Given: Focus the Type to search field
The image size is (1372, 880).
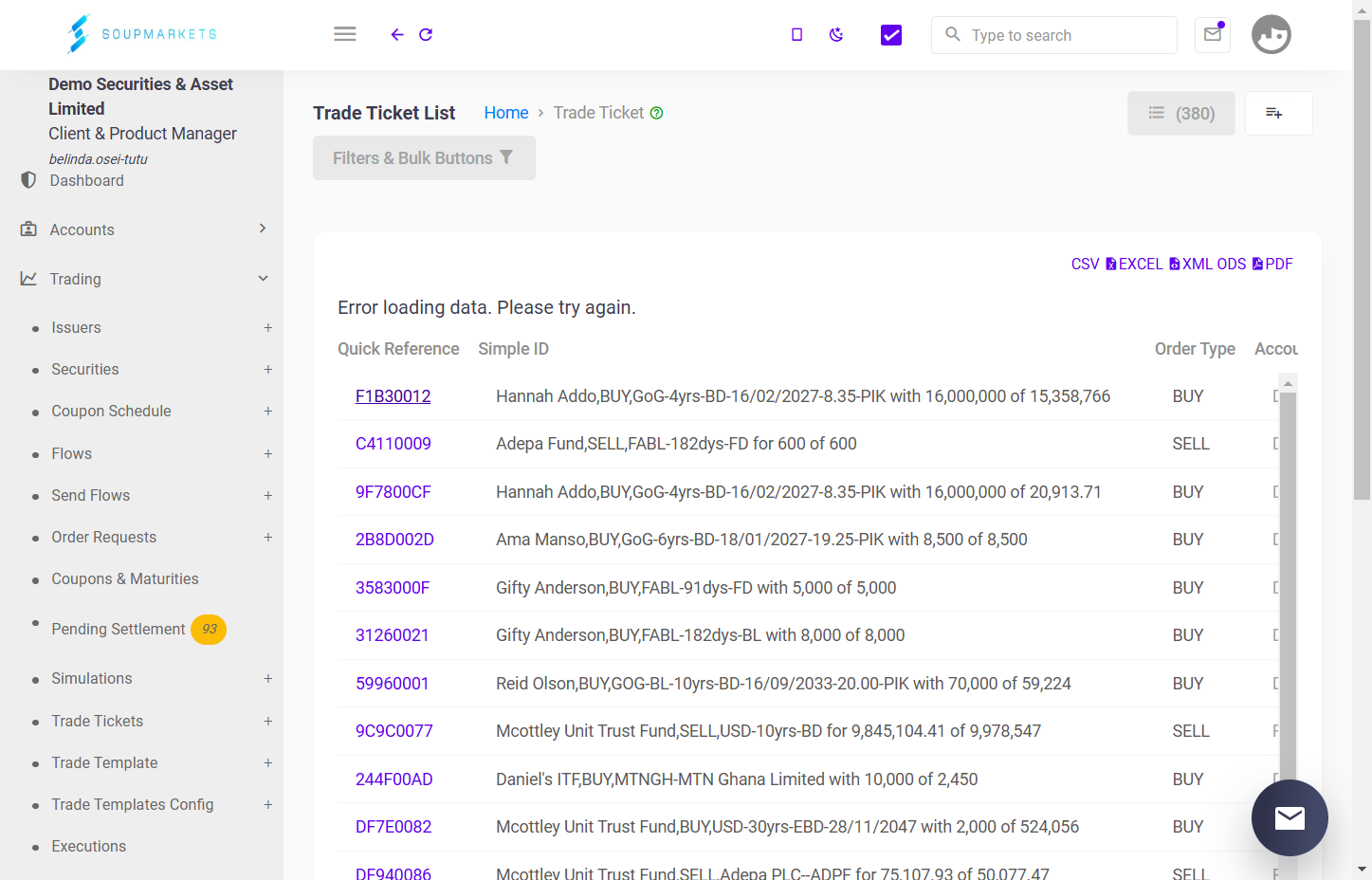Looking at the screenshot, I should (x=1054, y=35).
